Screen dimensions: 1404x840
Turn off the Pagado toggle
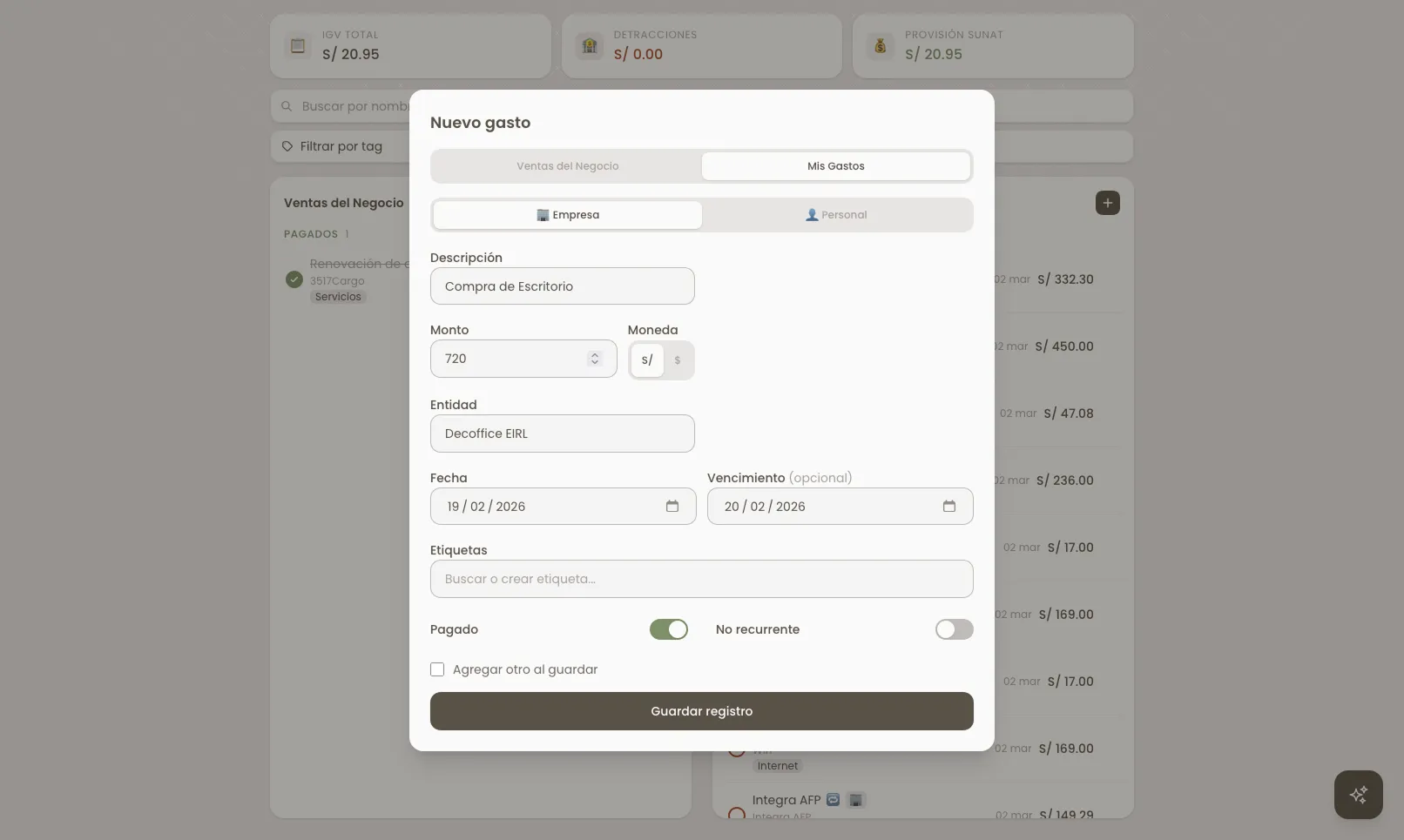(x=669, y=629)
